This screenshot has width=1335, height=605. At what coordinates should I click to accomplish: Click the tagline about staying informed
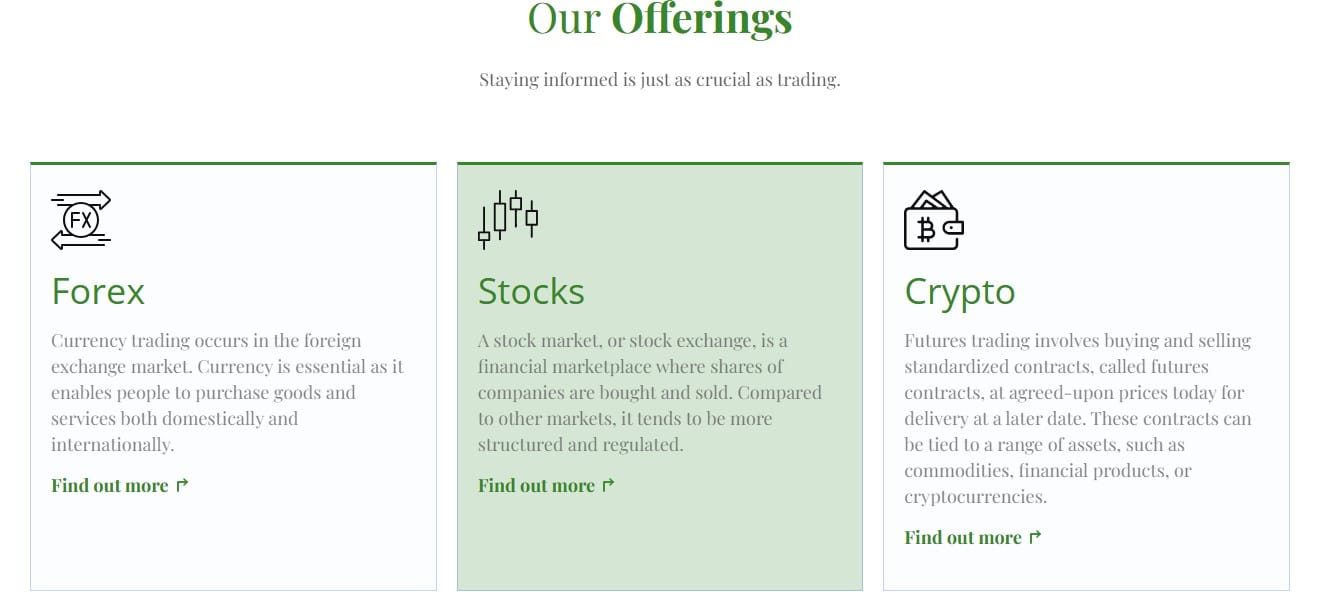click(x=660, y=78)
